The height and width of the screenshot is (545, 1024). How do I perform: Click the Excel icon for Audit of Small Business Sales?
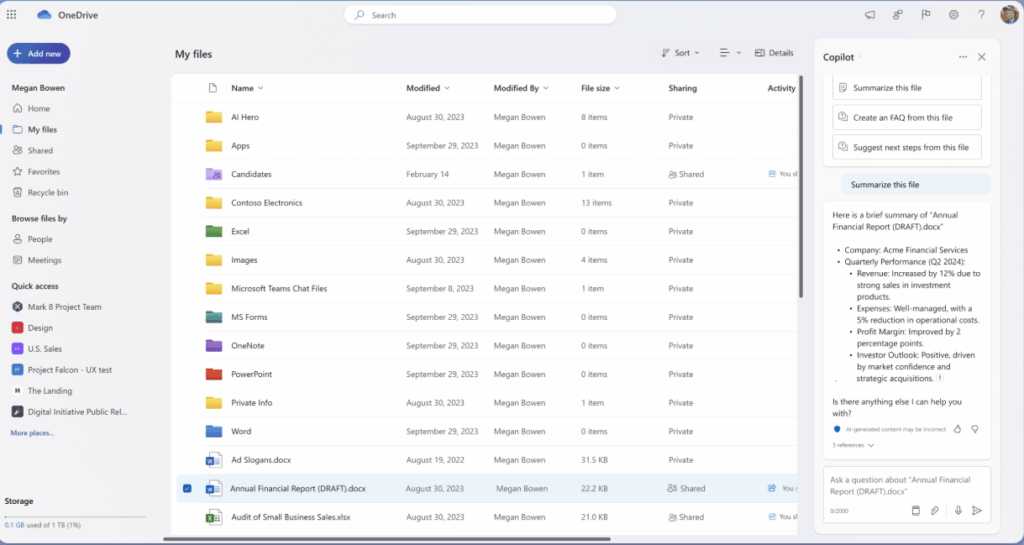point(214,517)
